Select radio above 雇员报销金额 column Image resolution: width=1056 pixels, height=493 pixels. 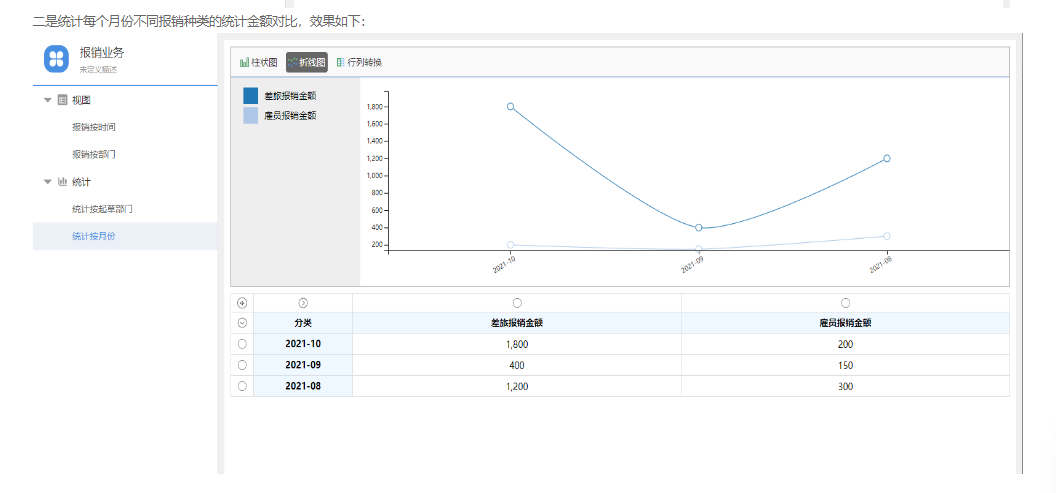[x=845, y=303]
